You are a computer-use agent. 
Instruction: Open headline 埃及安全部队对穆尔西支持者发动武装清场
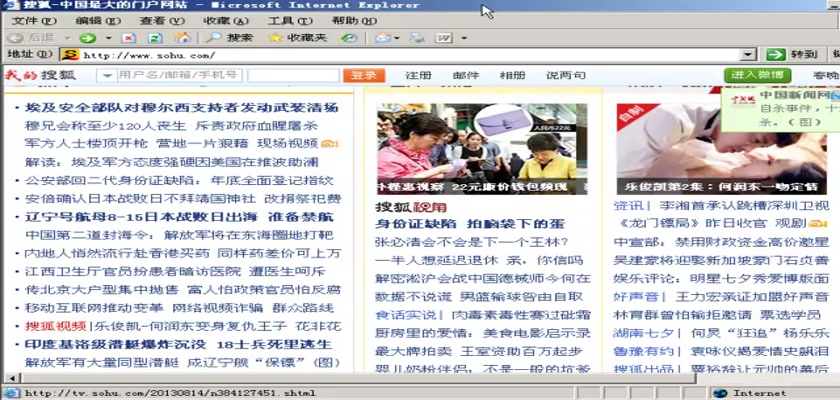182,108
